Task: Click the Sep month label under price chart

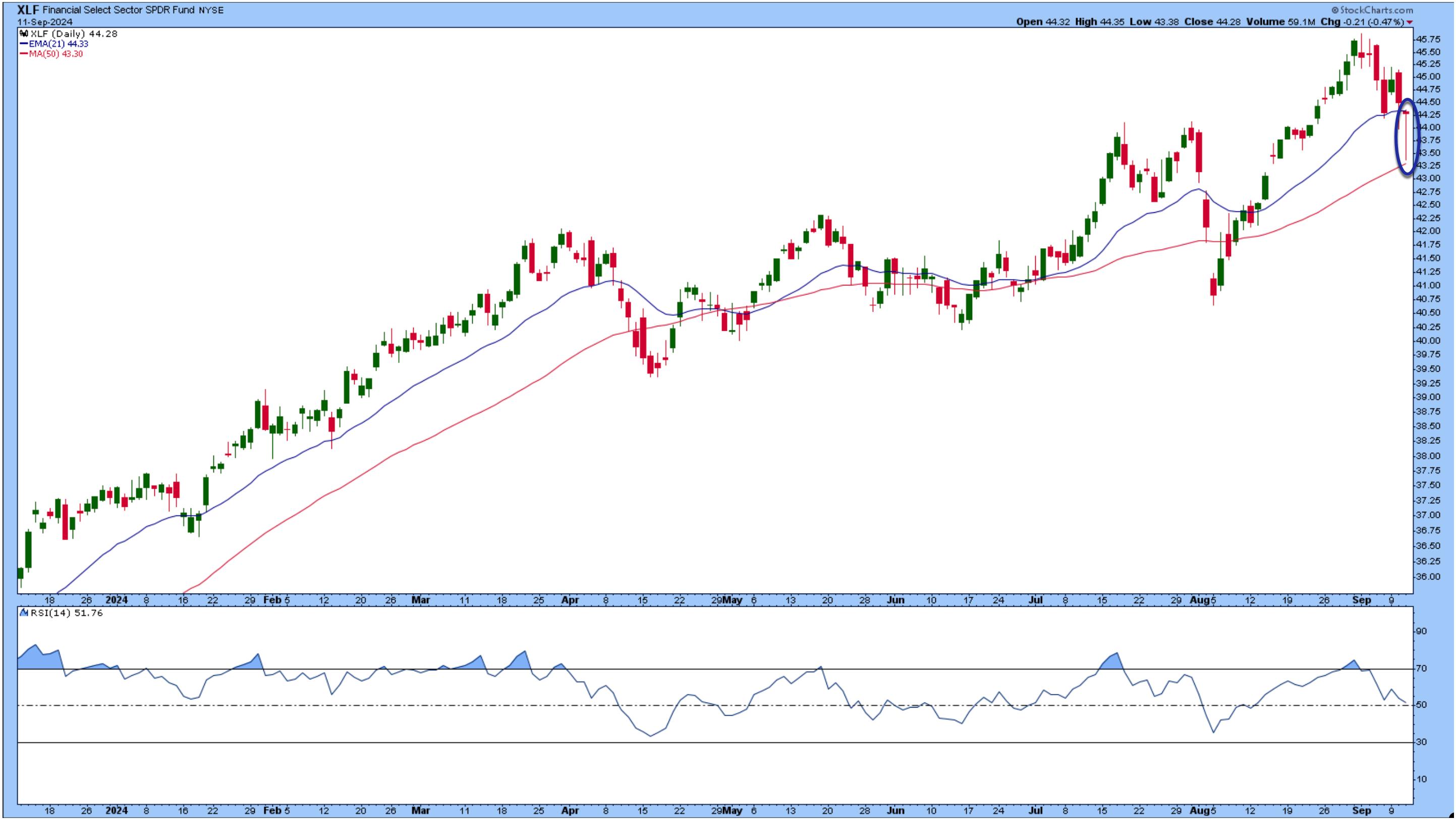Action: point(1362,600)
